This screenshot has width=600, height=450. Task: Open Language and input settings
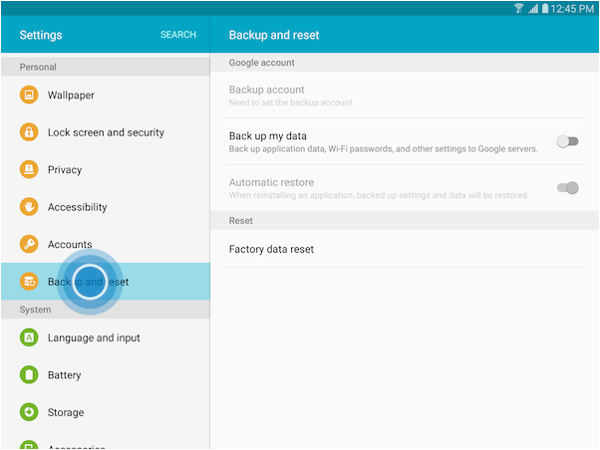[x=106, y=338]
